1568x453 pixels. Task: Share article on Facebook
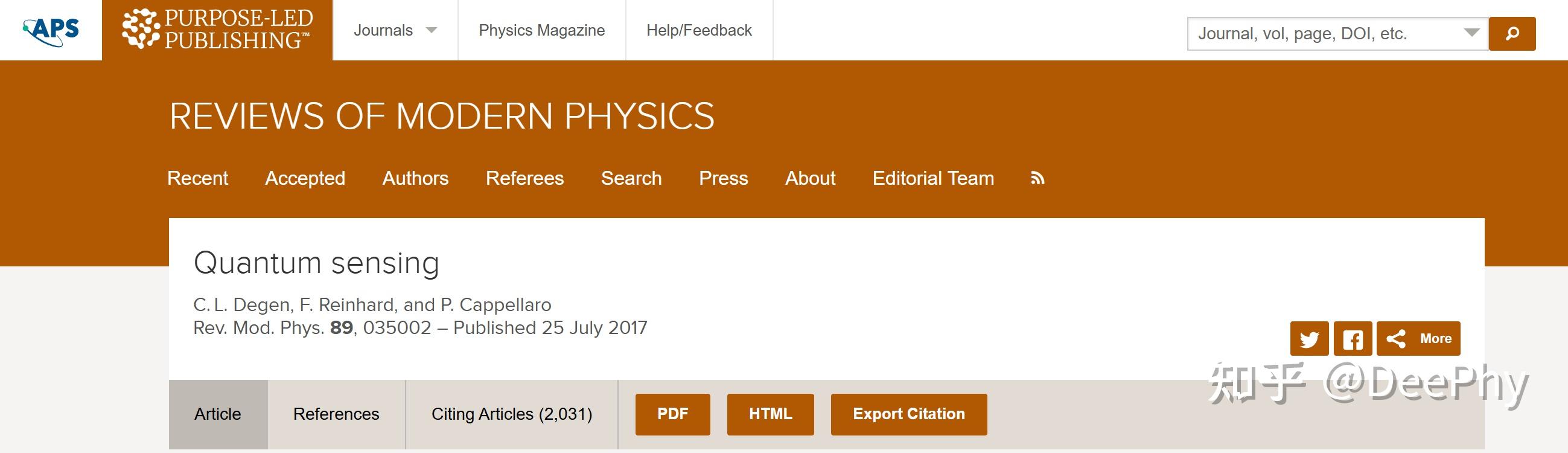click(x=1353, y=338)
